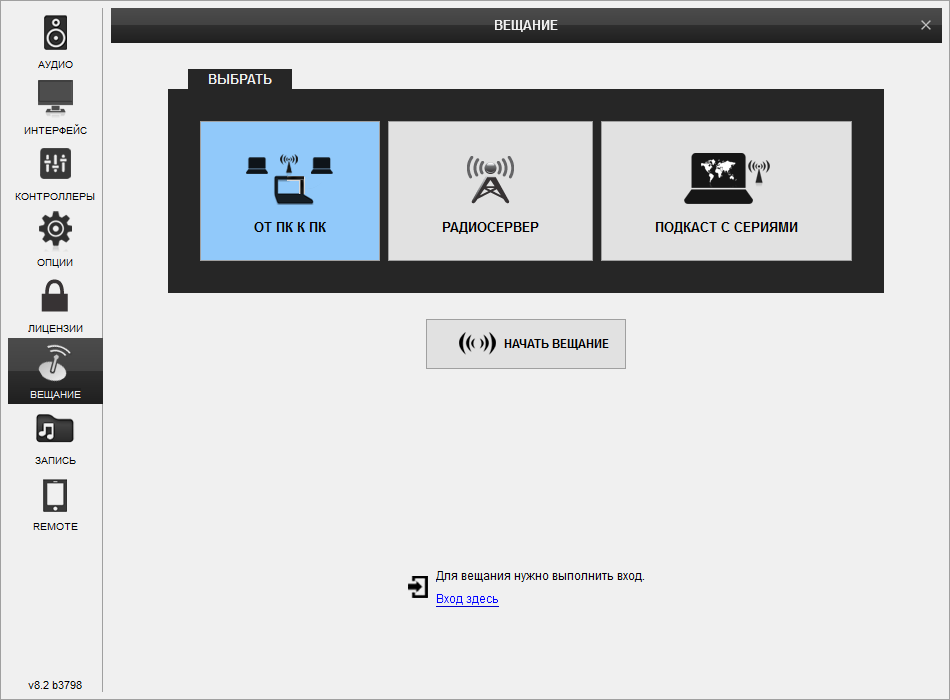
Task: Click the login arrow icon
Action: (418, 587)
